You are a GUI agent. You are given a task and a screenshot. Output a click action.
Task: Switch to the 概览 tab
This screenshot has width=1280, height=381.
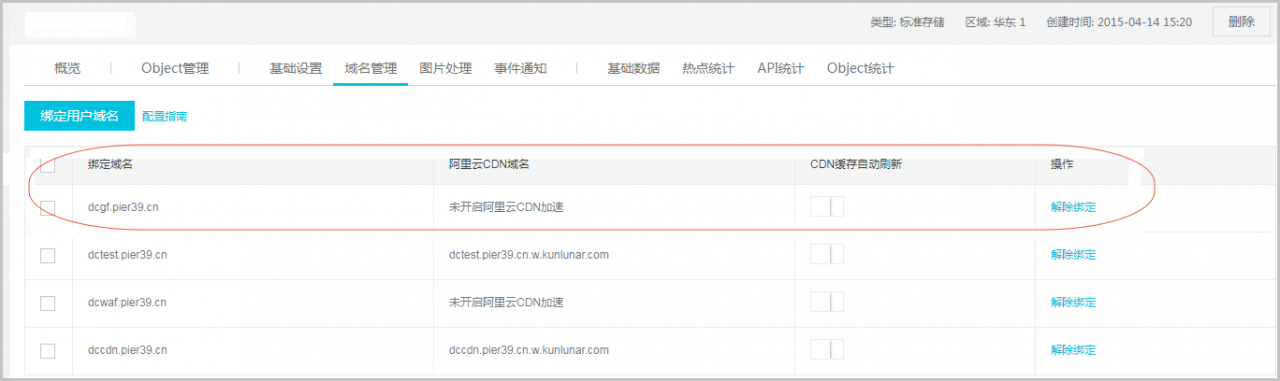pos(67,69)
